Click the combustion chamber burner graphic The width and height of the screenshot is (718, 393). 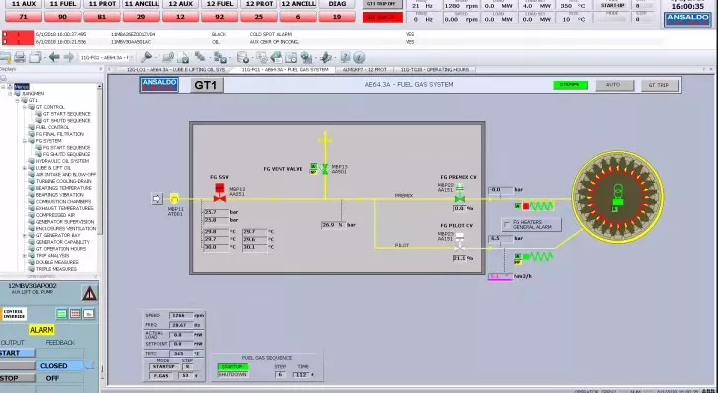[618, 196]
